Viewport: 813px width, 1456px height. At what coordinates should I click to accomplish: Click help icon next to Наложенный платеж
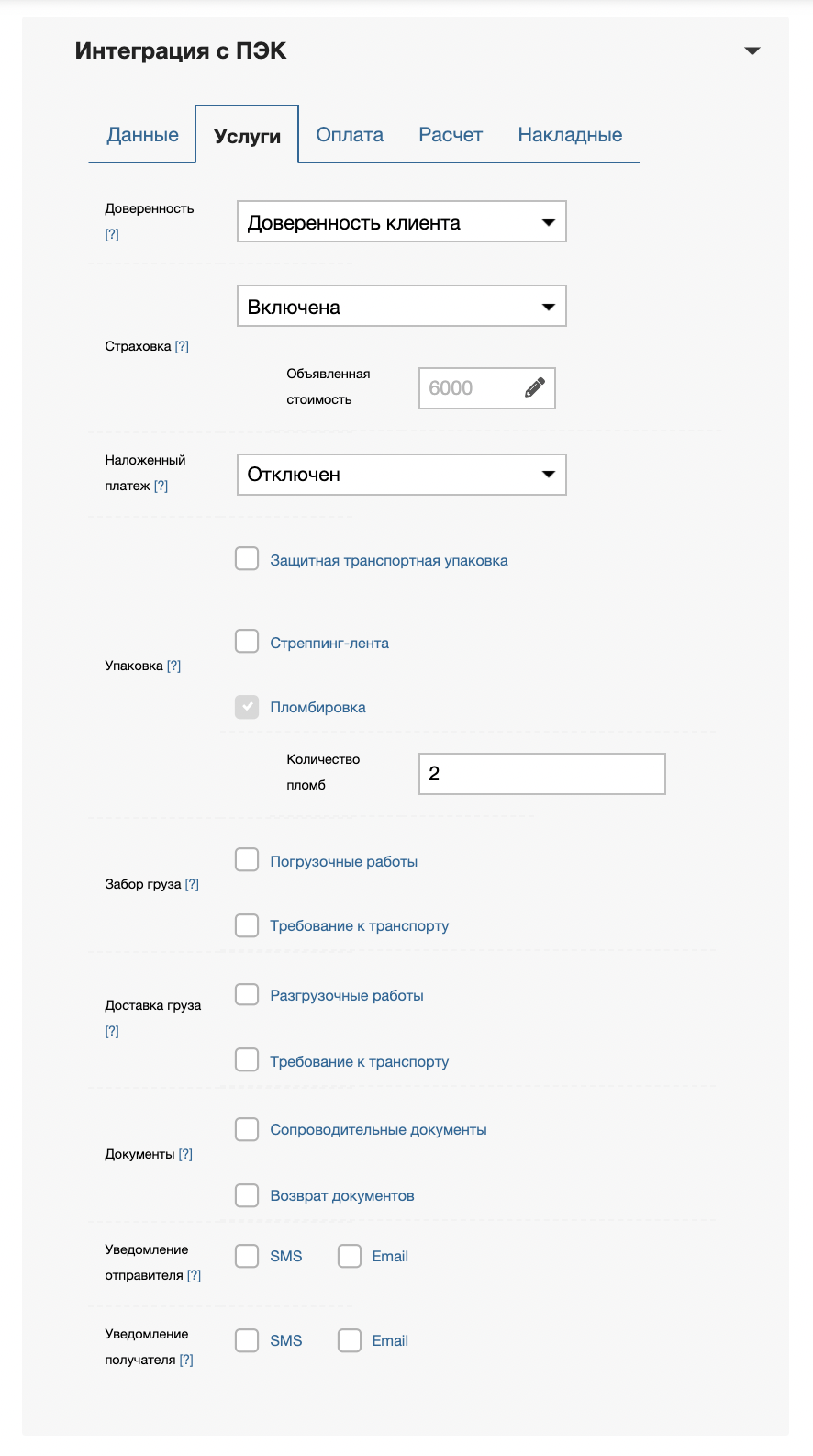click(x=161, y=486)
